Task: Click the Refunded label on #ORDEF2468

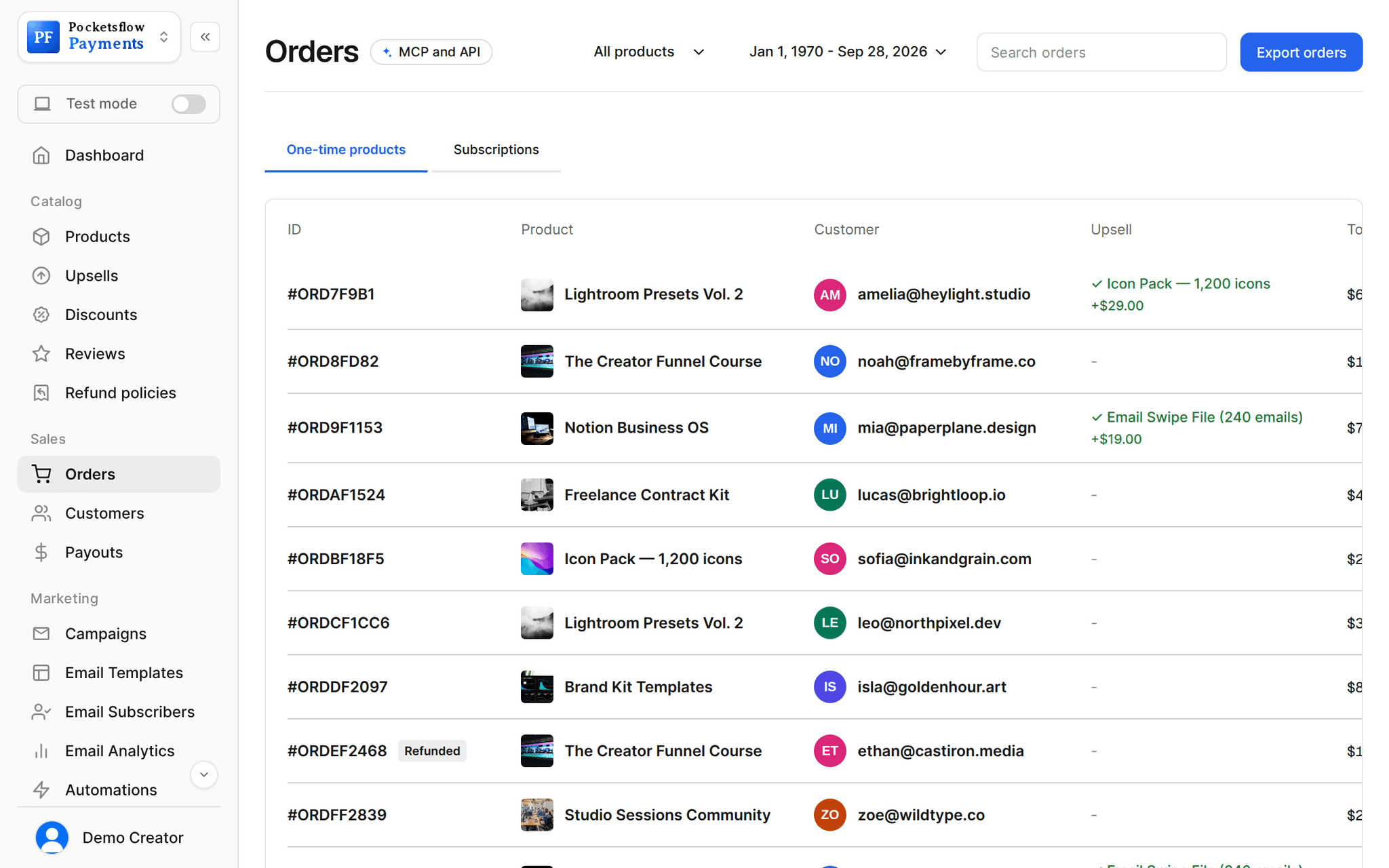Action: (432, 751)
